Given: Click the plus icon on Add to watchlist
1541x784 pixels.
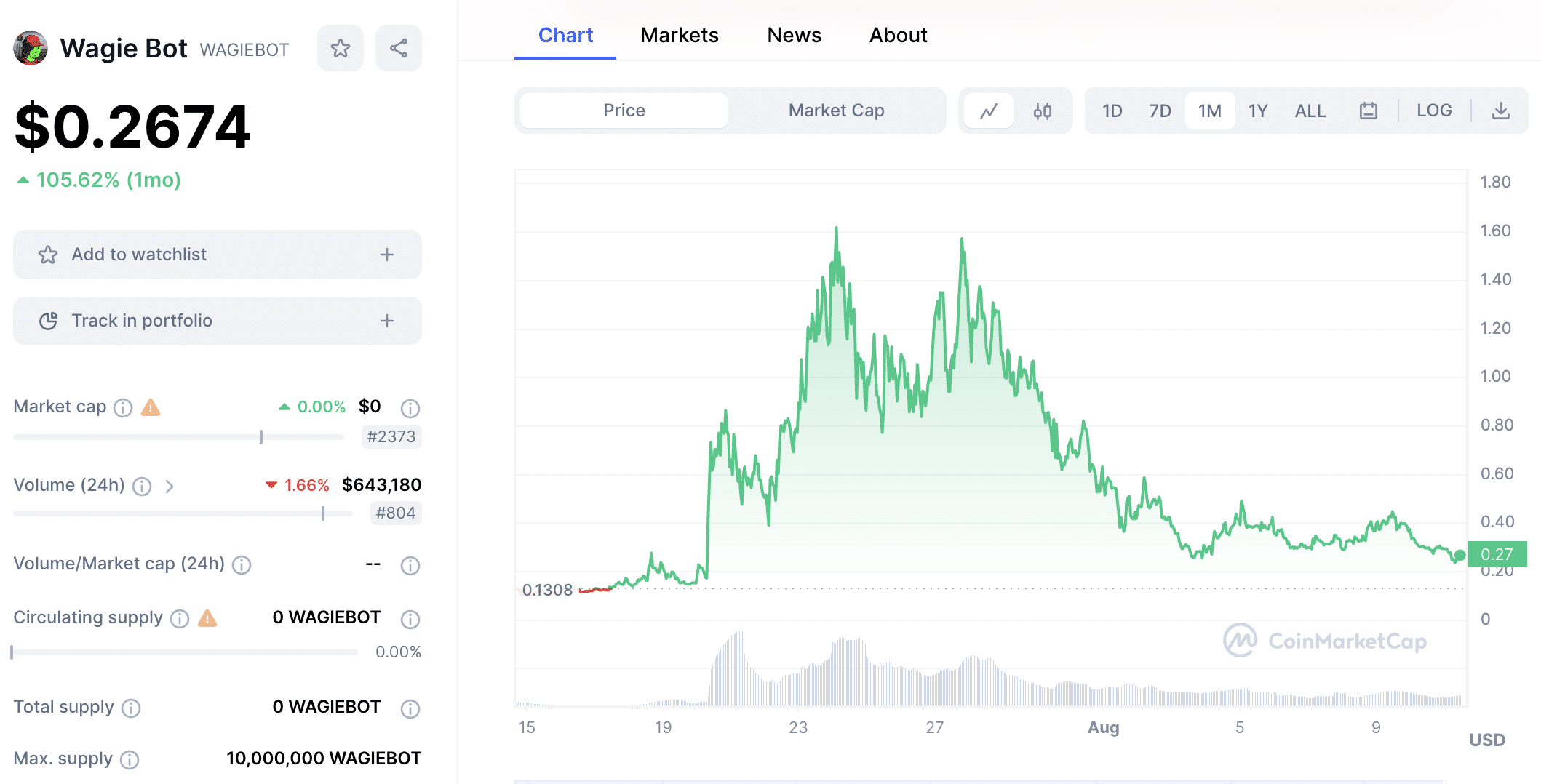Looking at the screenshot, I should [387, 255].
